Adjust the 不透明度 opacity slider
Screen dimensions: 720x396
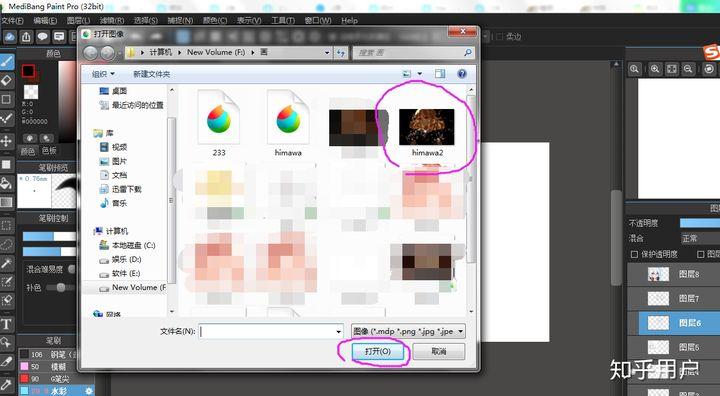pyautogui.click(x=699, y=223)
